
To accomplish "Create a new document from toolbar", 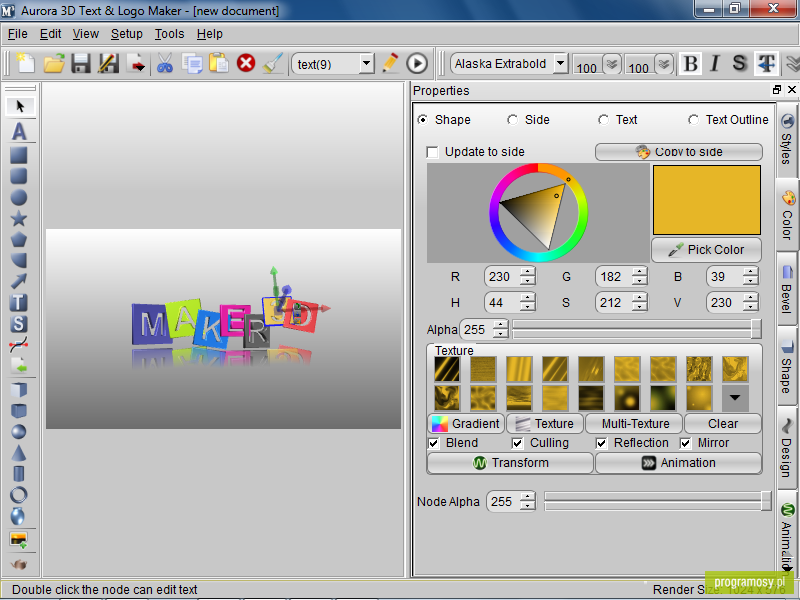I will click(x=25, y=64).
